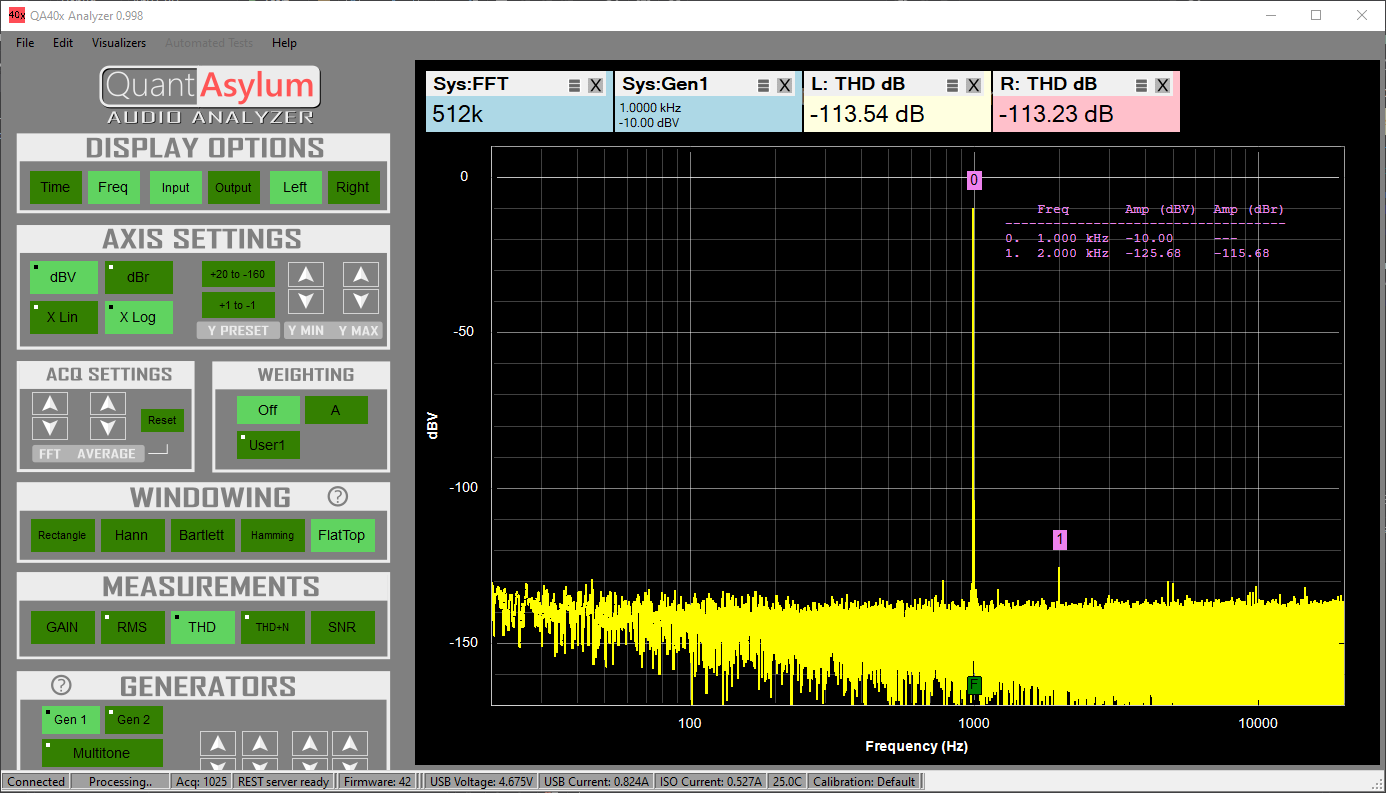Click the -113.54 dB reading in the L: THD tile

[867, 114]
